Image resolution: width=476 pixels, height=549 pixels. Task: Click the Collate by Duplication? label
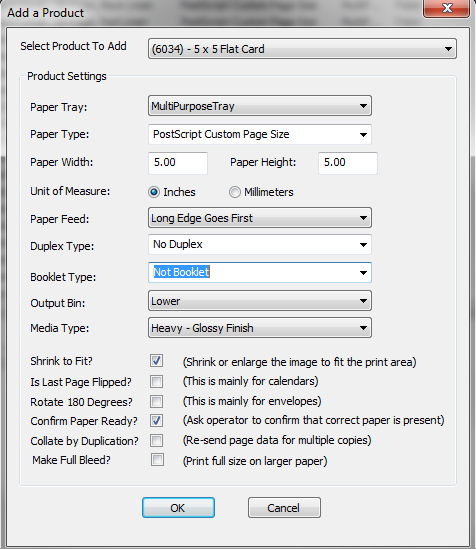[84, 441]
